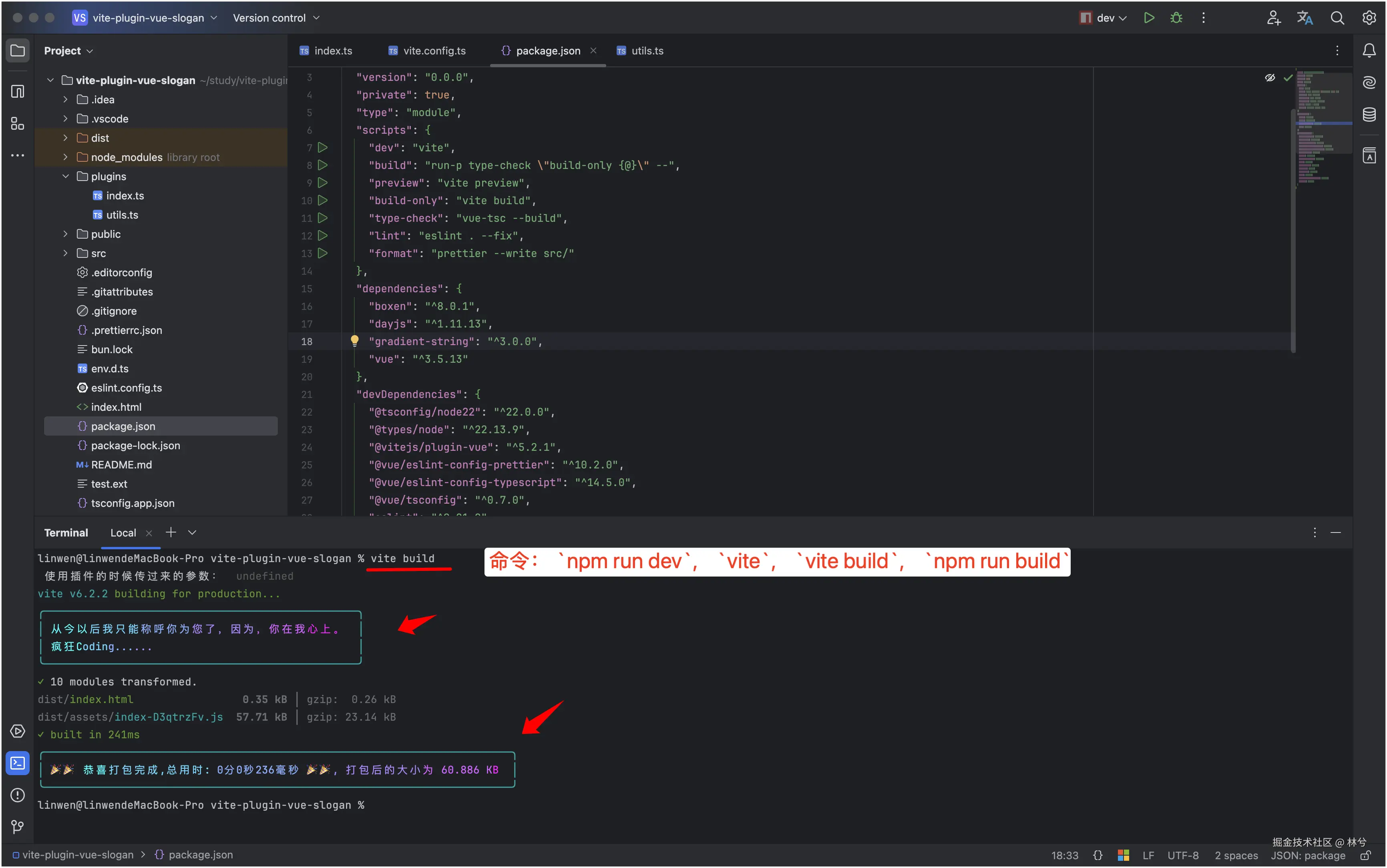Open the Database tool window icon
The width and height of the screenshot is (1387, 868).
tap(1369, 115)
